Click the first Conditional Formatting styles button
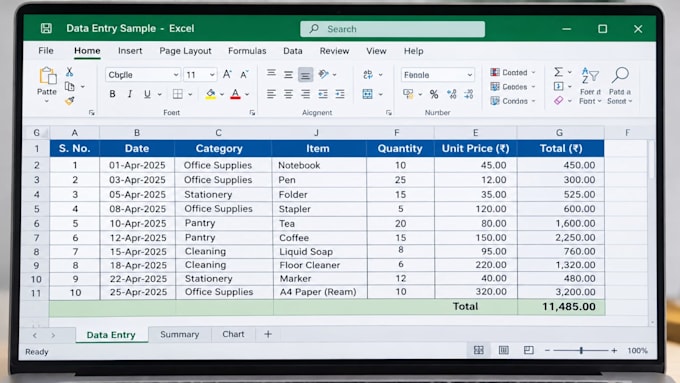Viewport: 680px width, 383px height. point(513,72)
